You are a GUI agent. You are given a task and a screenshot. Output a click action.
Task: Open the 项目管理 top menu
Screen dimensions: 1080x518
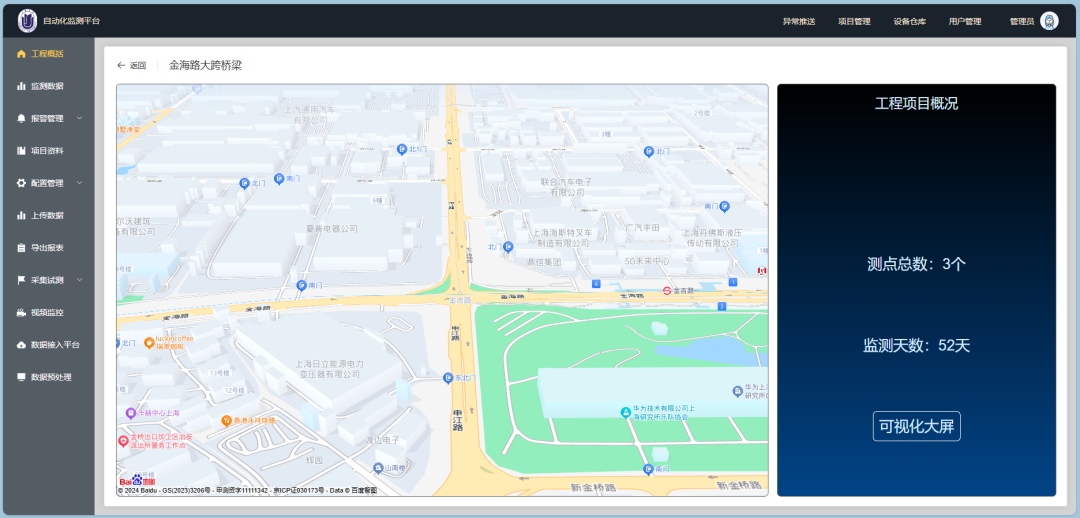854,21
